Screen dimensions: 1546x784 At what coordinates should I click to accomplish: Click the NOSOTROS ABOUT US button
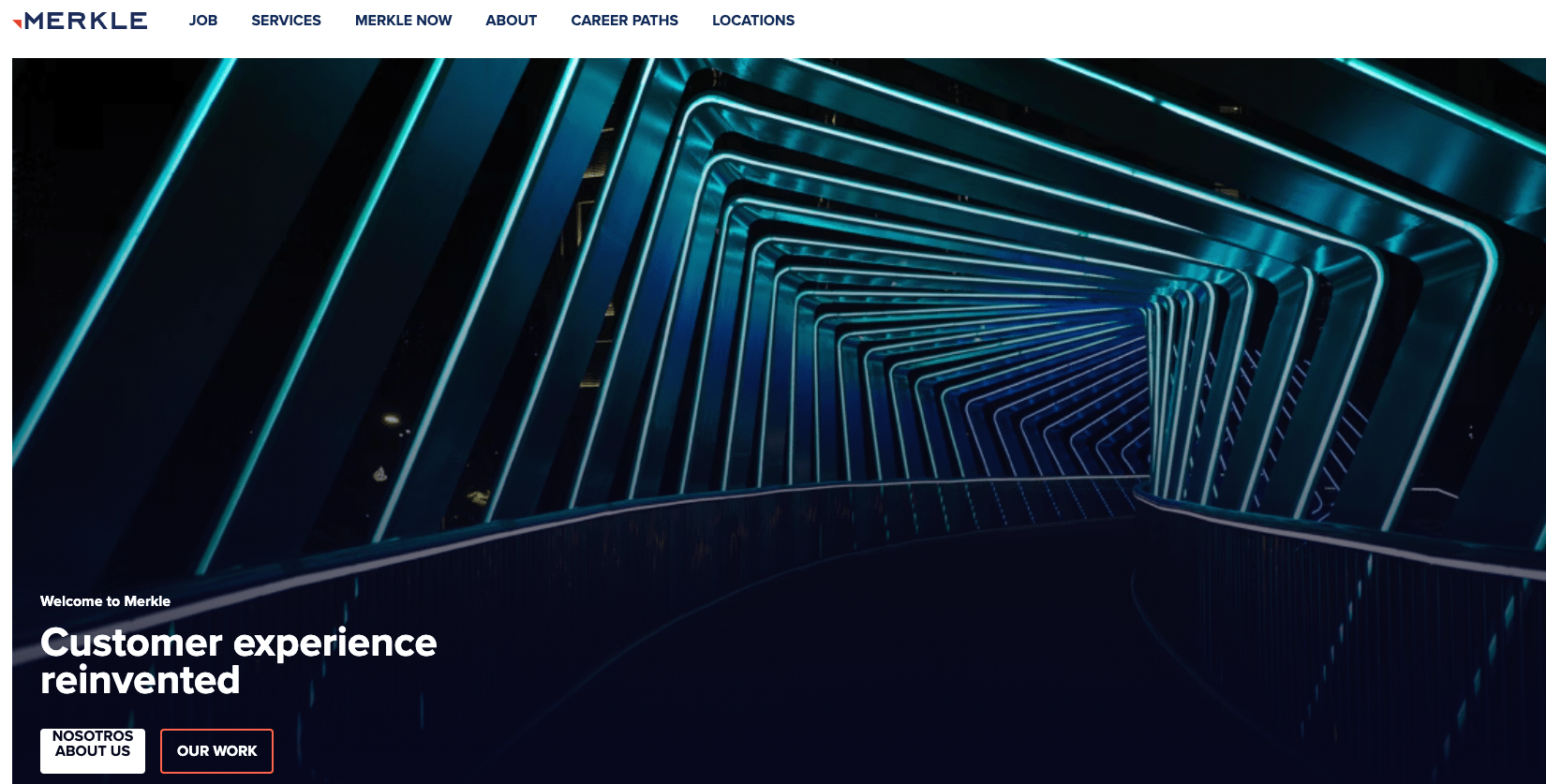(x=93, y=751)
